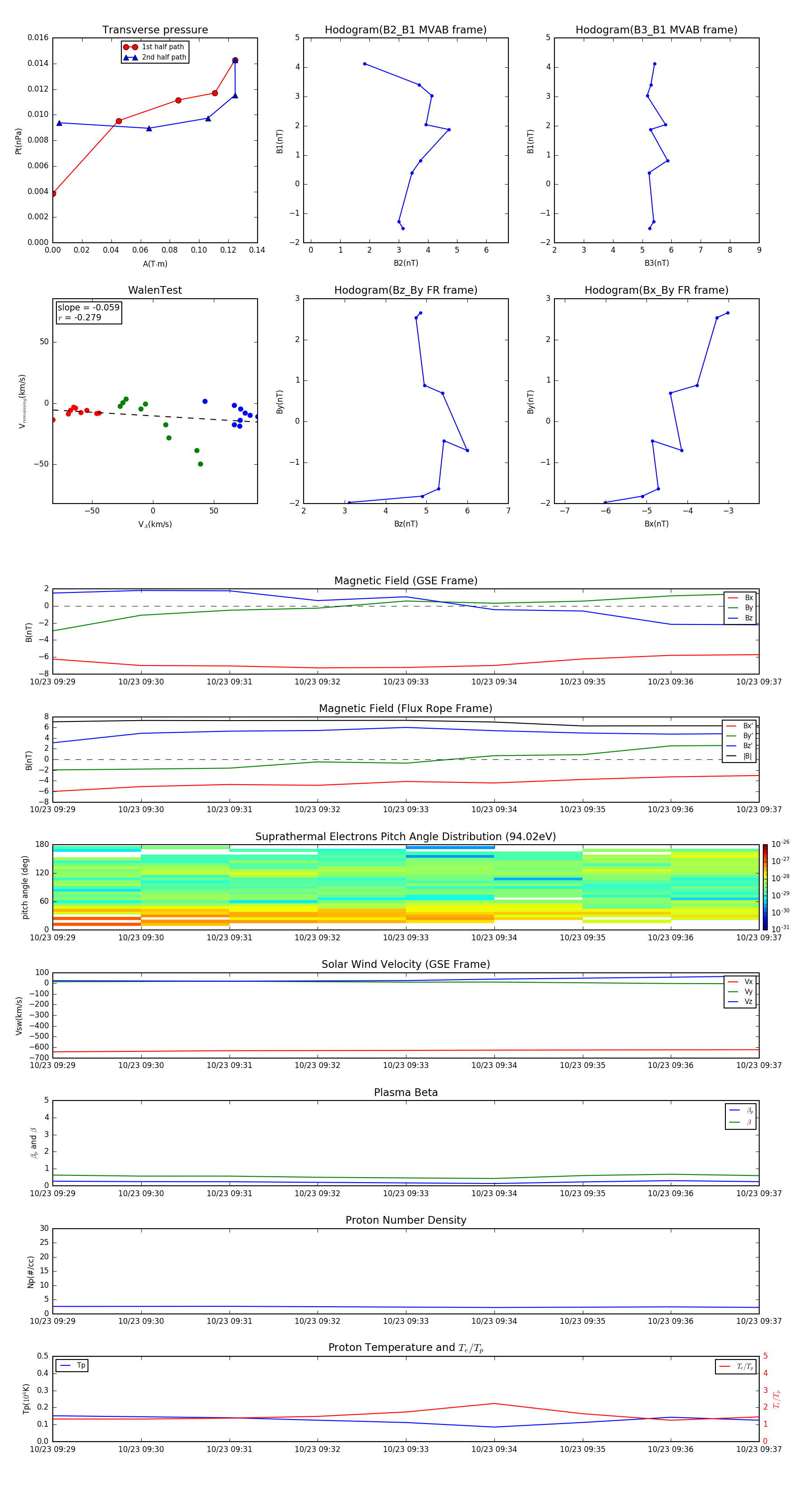Click the Suprathermal Electrons Pitch Angle Distribution title

(406, 837)
